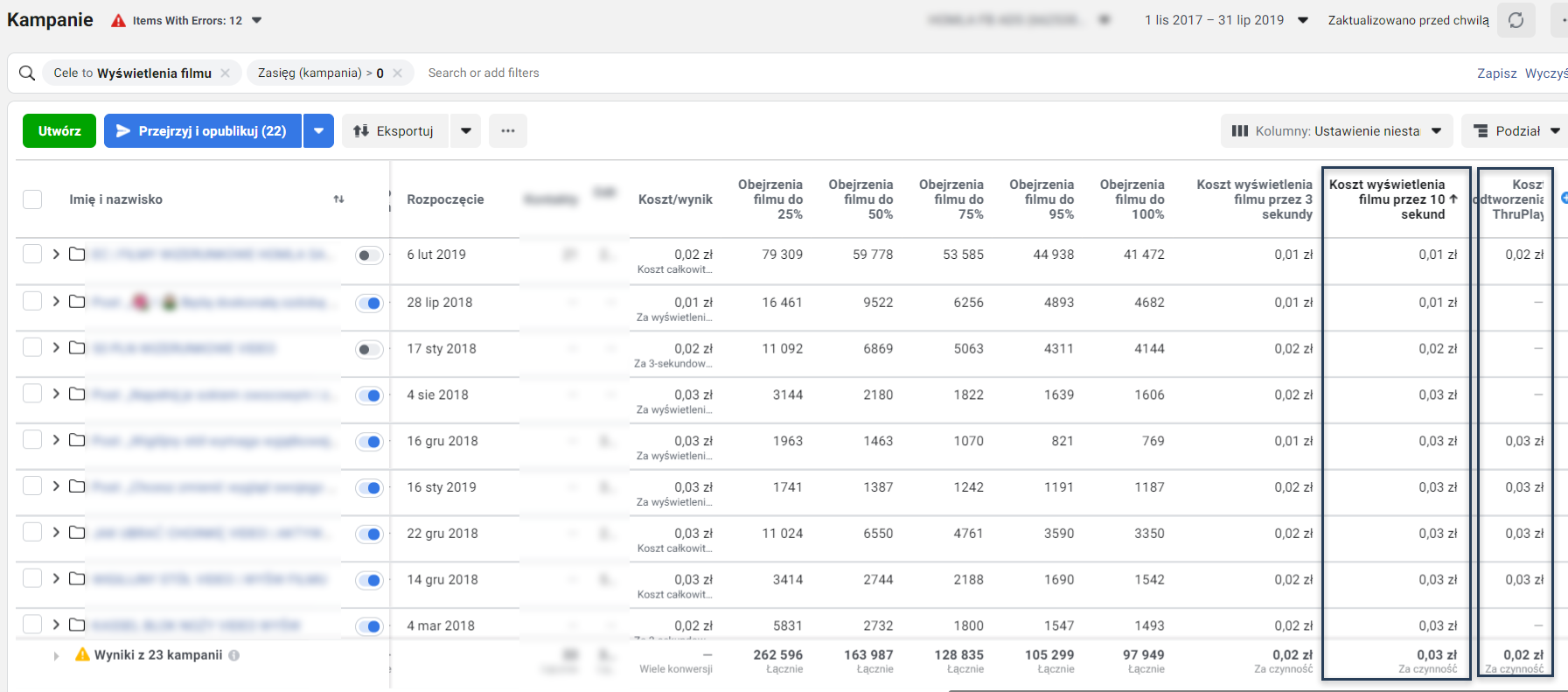Tick checkbox for the 6 lut 2019 campaign
This screenshot has width=1568, height=692.
click(32, 254)
